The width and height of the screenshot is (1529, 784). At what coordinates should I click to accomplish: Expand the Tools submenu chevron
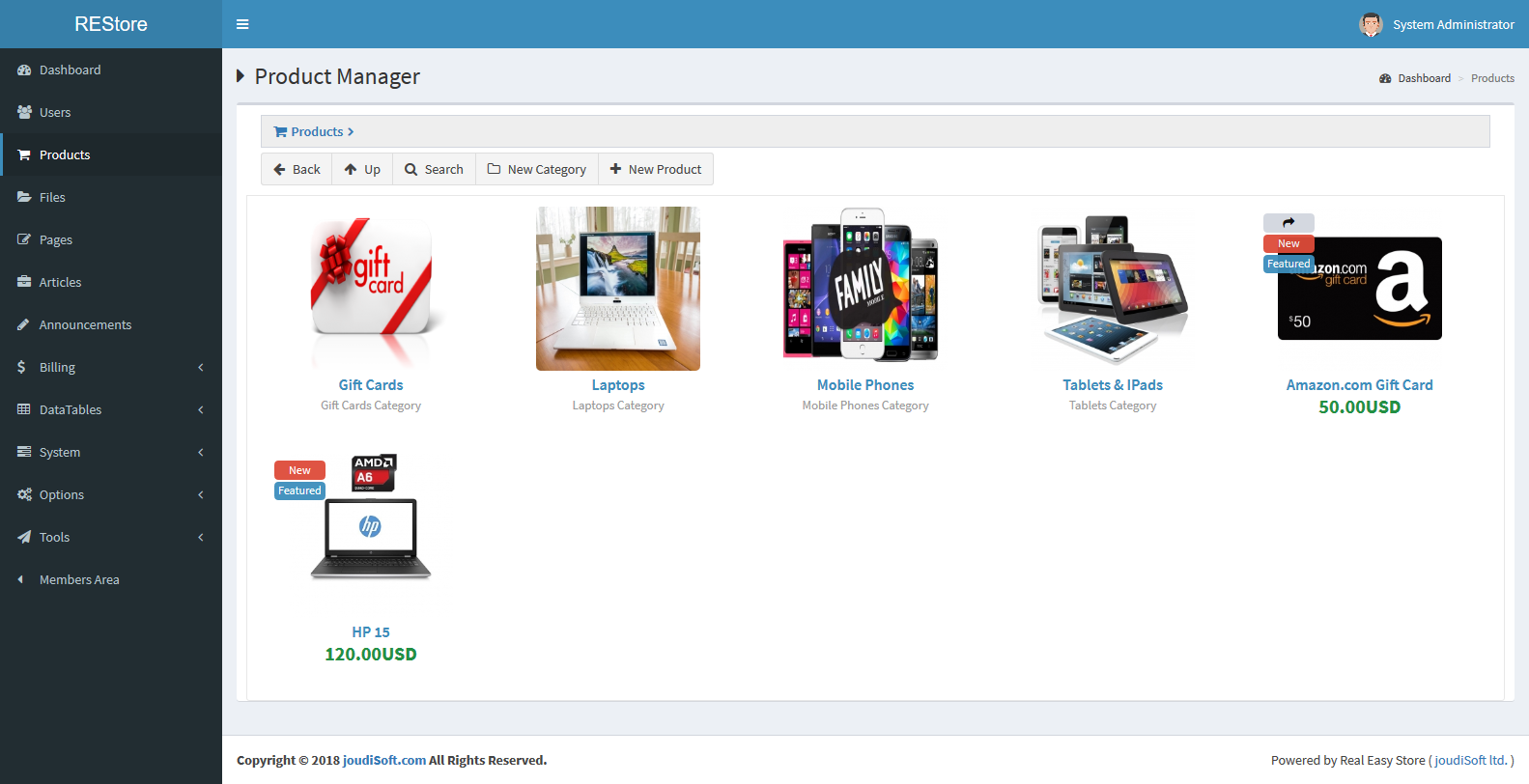pyautogui.click(x=201, y=537)
